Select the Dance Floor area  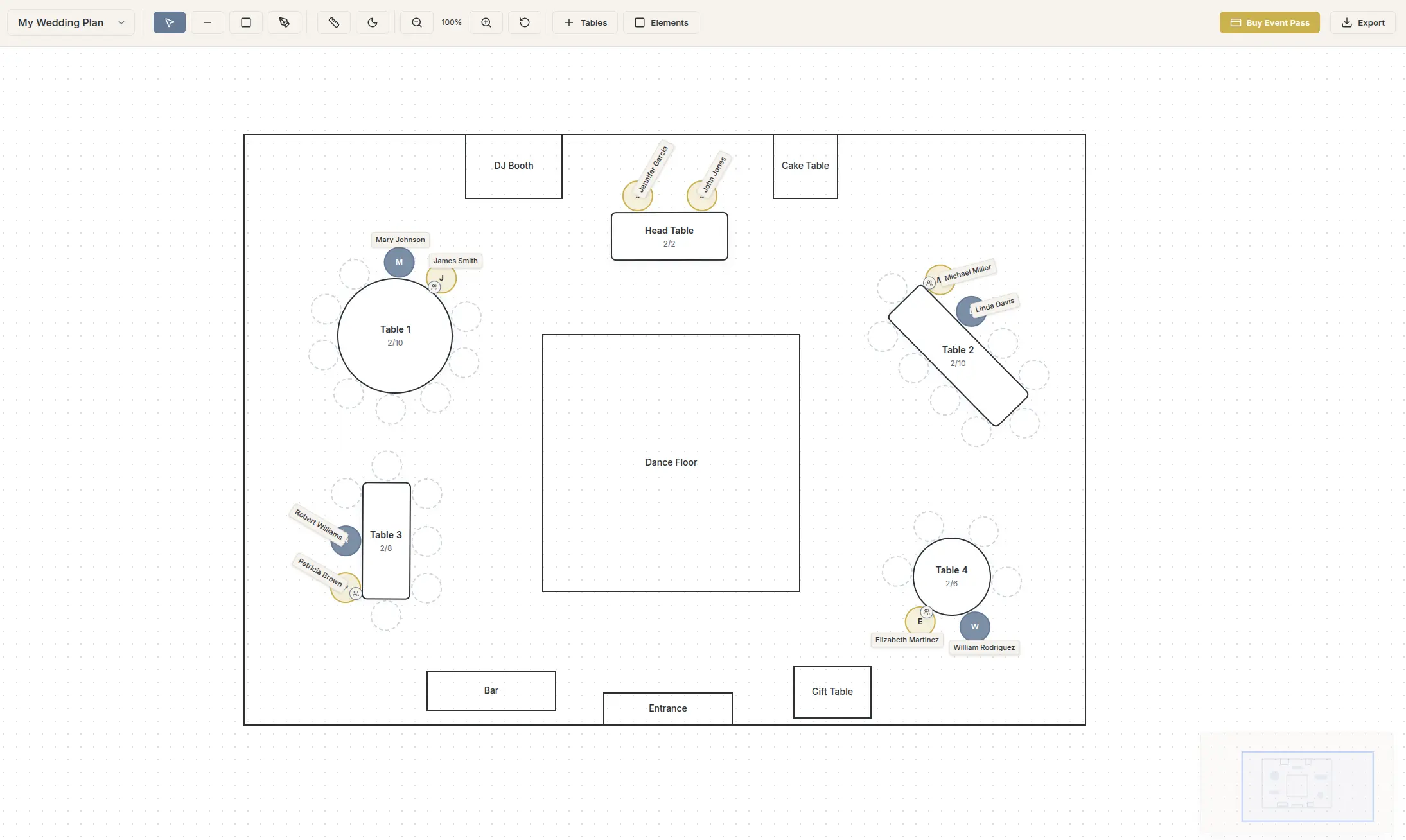pos(671,462)
